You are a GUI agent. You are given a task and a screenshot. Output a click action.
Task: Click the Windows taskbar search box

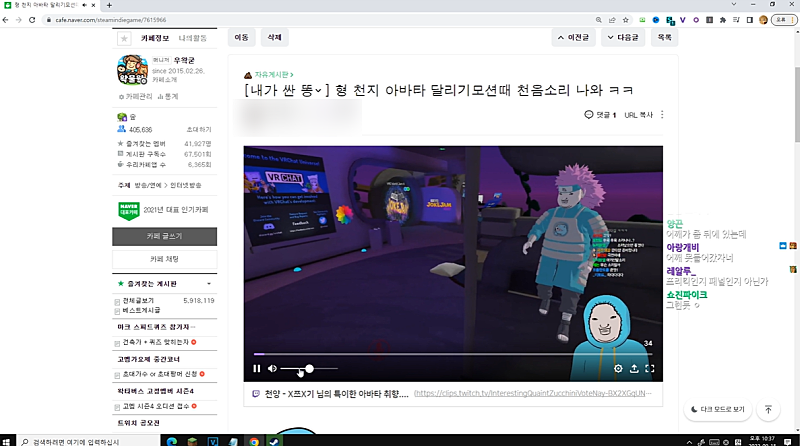[89, 441]
